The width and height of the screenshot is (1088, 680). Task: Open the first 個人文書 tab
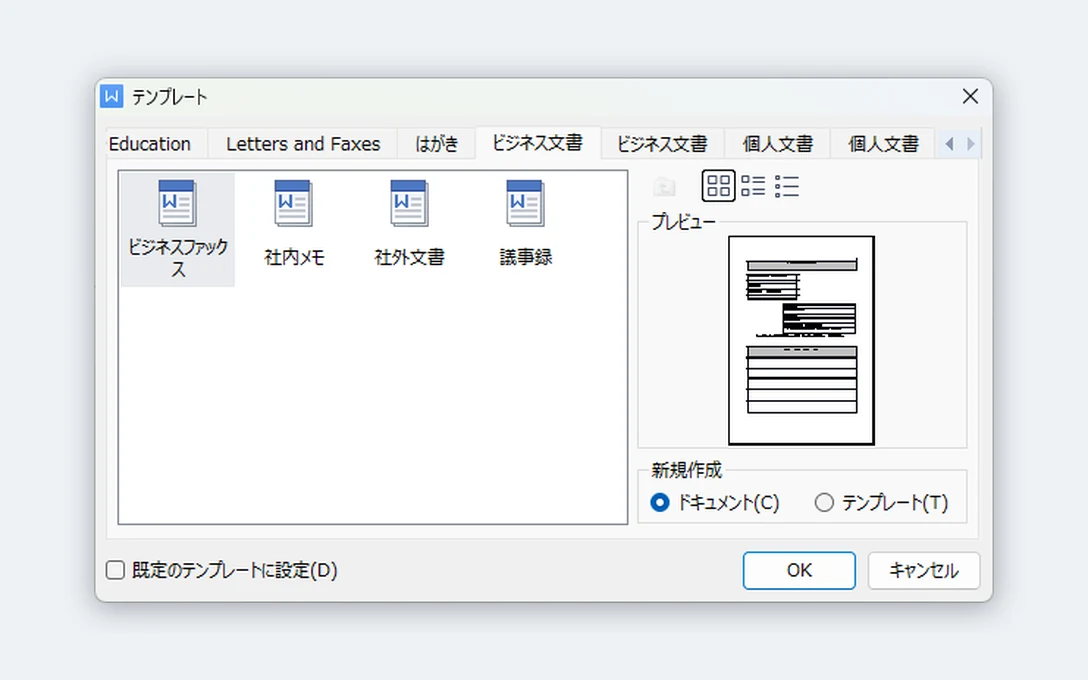point(777,144)
